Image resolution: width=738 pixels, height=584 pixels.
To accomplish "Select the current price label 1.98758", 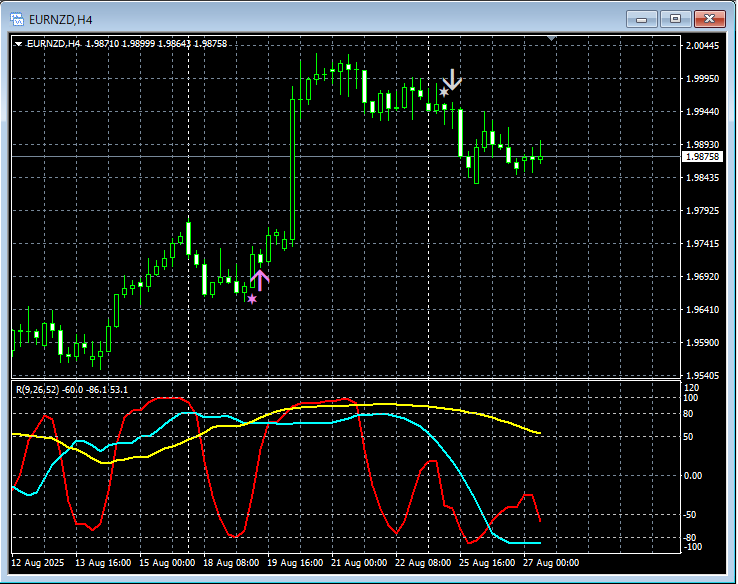I will [x=702, y=157].
